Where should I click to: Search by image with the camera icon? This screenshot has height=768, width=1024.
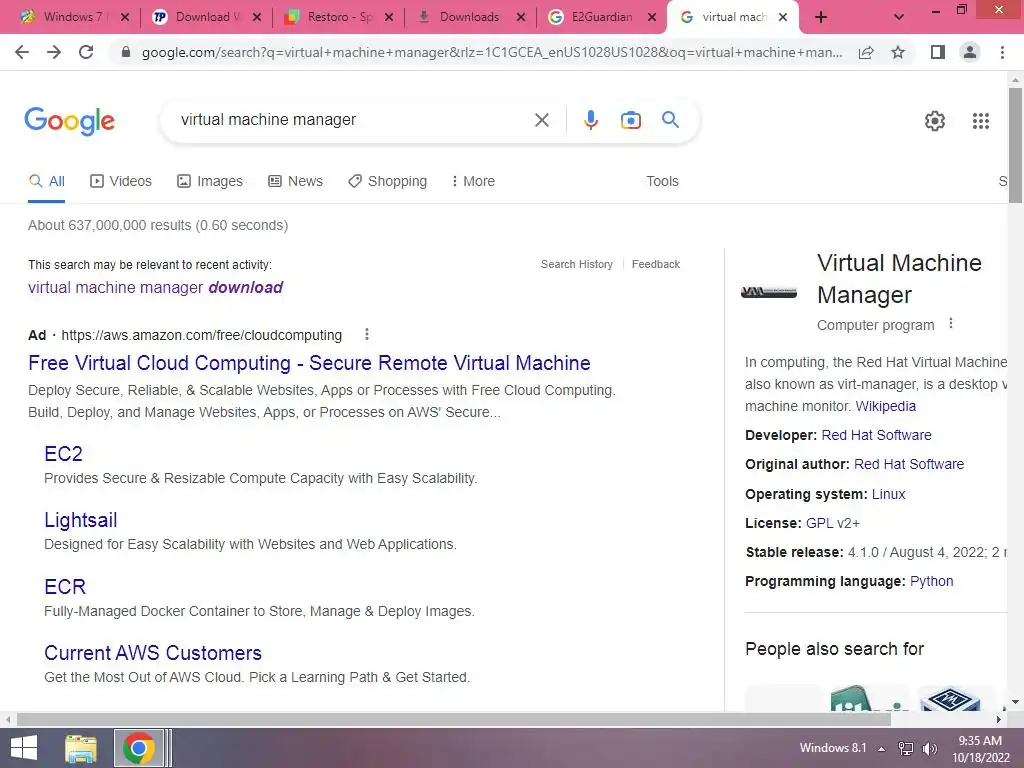point(630,120)
